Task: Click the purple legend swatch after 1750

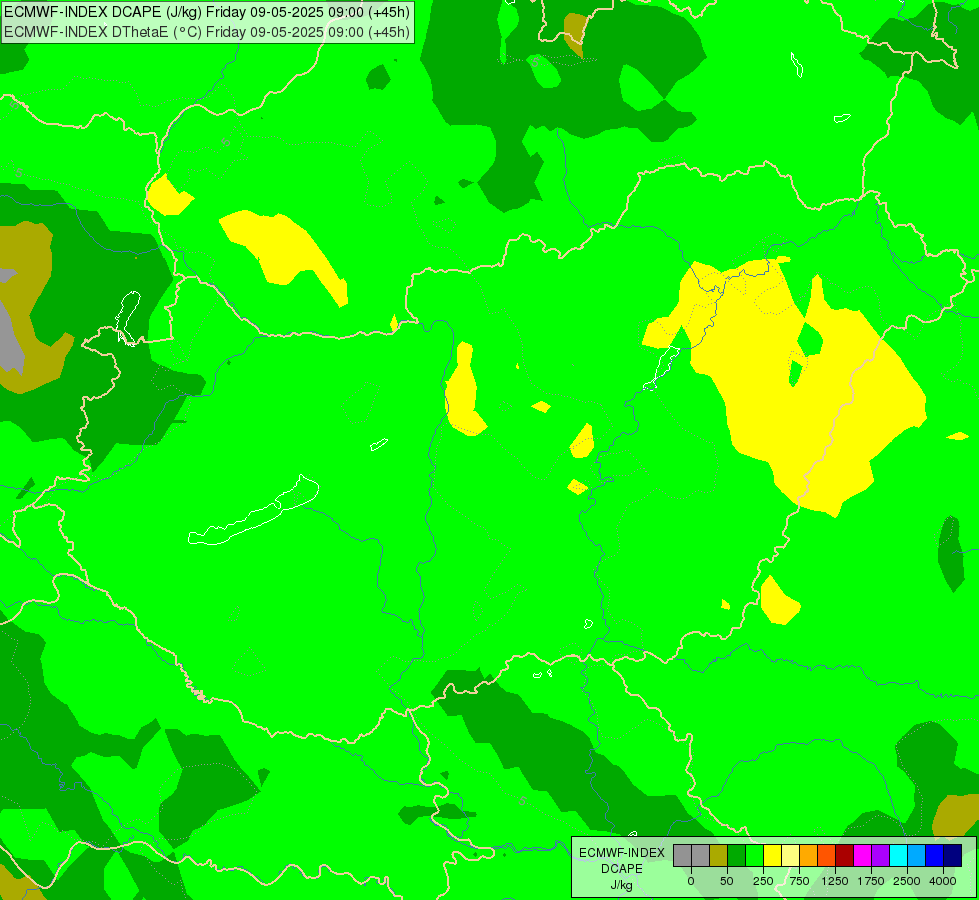Action: (880, 855)
